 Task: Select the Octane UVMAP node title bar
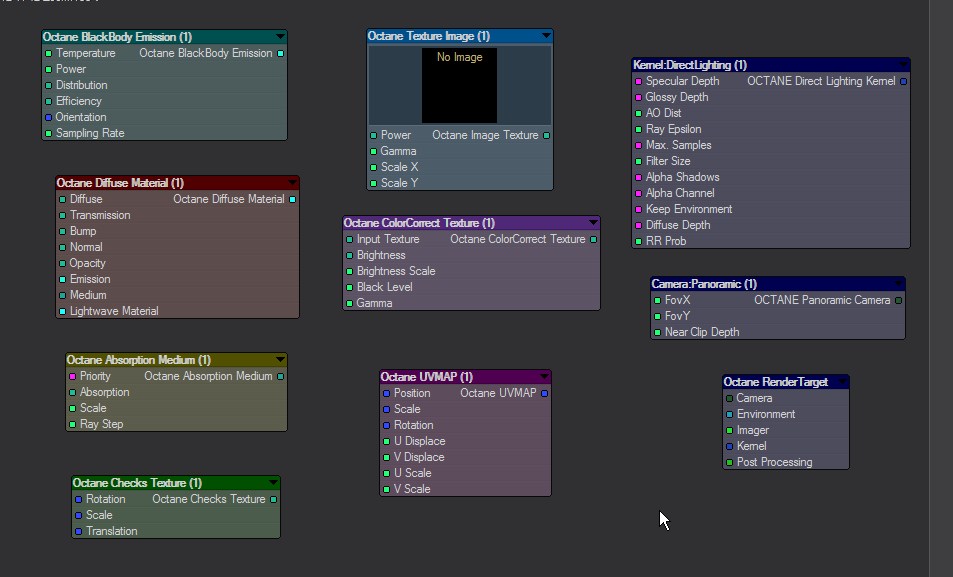point(465,376)
